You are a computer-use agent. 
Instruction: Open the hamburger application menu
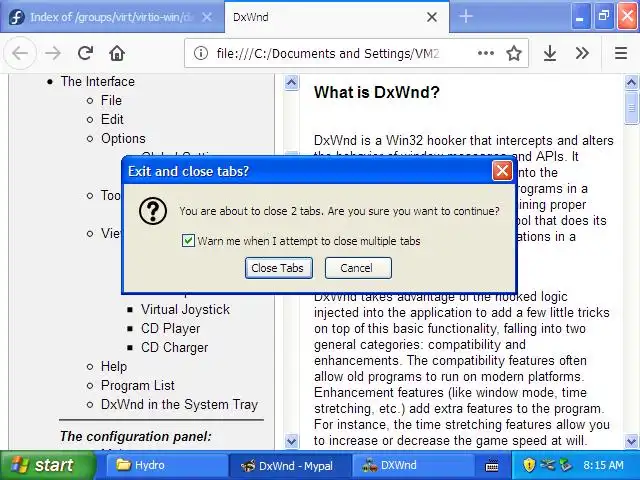(x=621, y=53)
